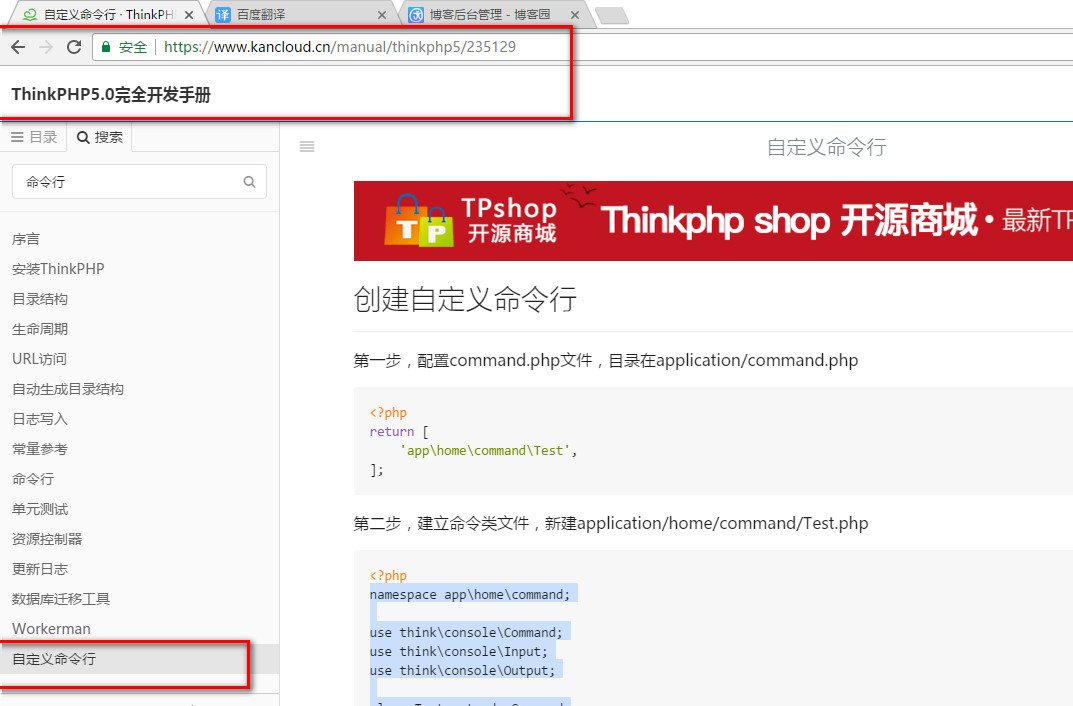Click use think\console\Input line
This screenshot has width=1073, height=706.
[458, 652]
